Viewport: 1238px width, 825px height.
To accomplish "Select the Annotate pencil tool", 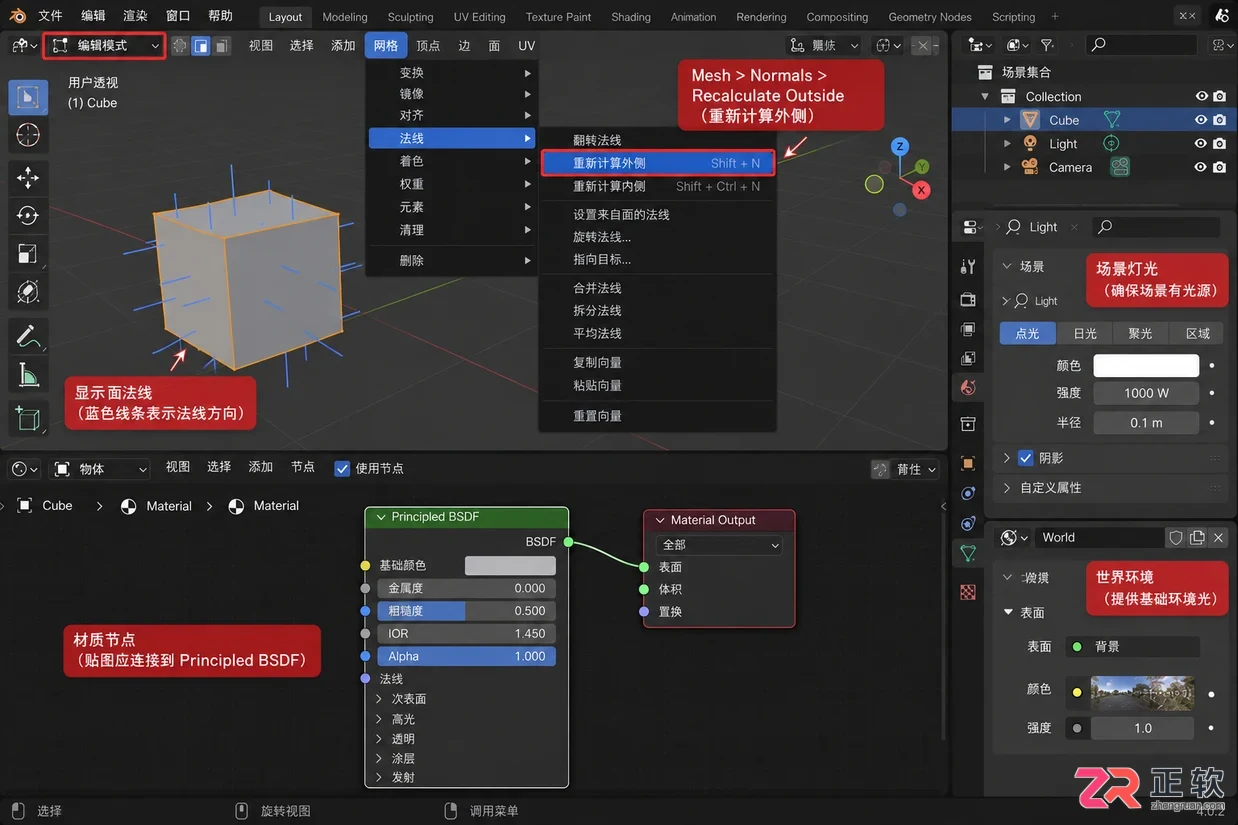I will coord(28,336).
